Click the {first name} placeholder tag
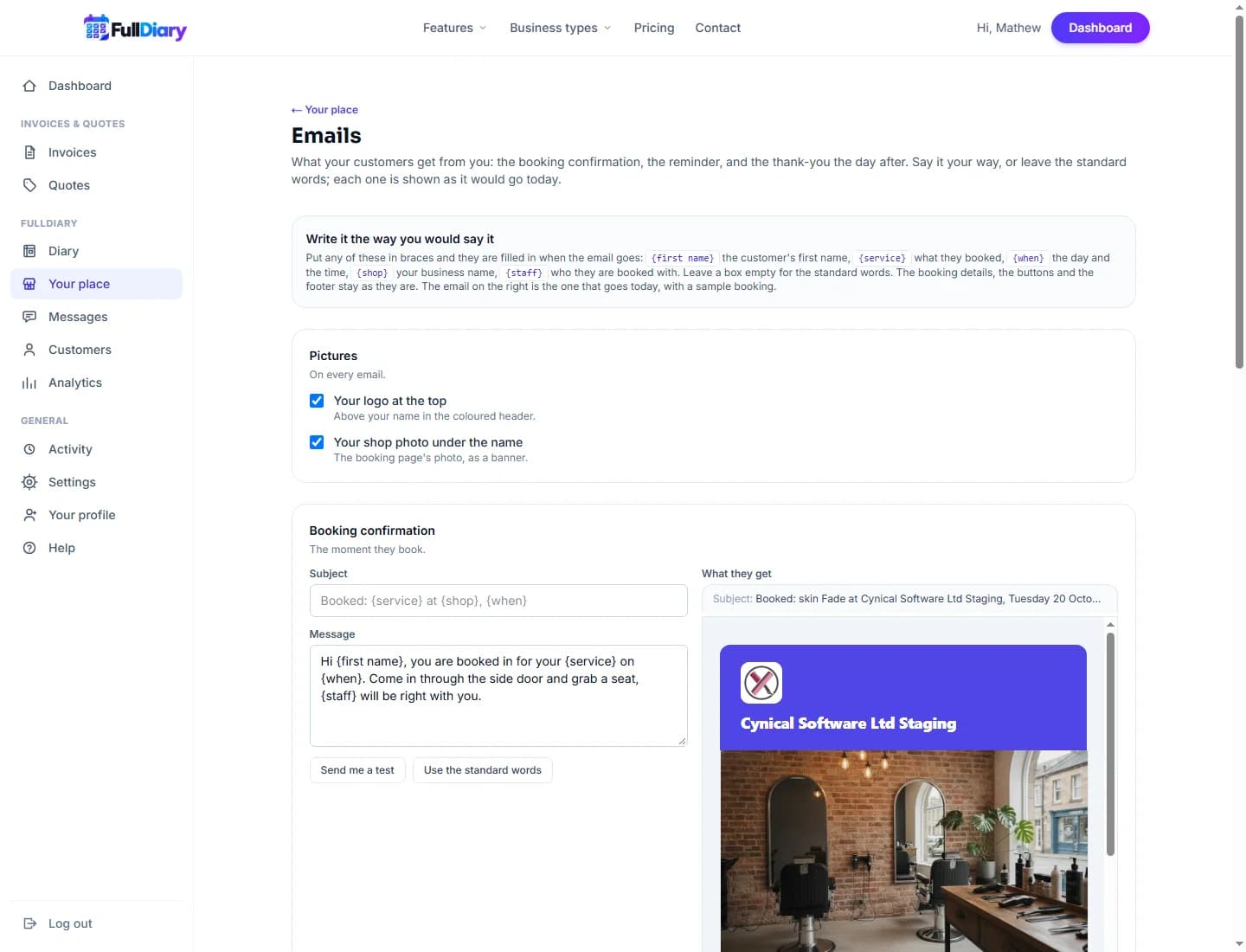 (x=683, y=258)
